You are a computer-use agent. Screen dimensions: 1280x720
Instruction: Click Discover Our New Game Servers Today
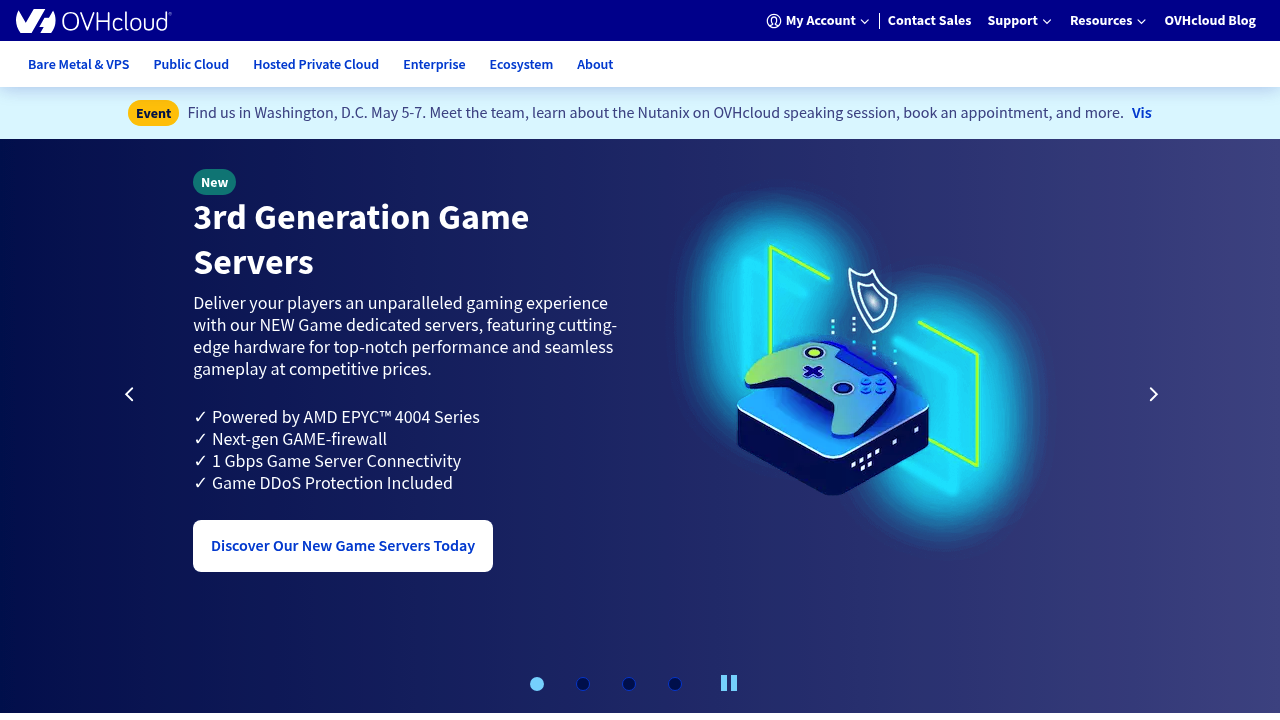tap(342, 545)
